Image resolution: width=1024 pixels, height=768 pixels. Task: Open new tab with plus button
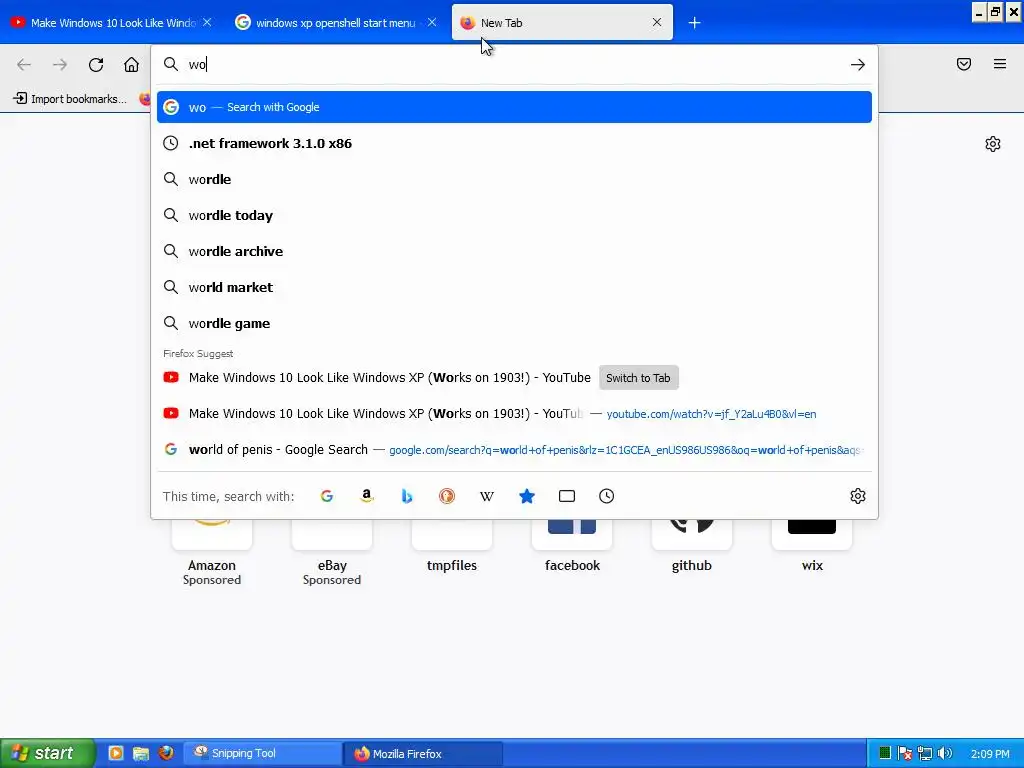[x=694, y=23]
